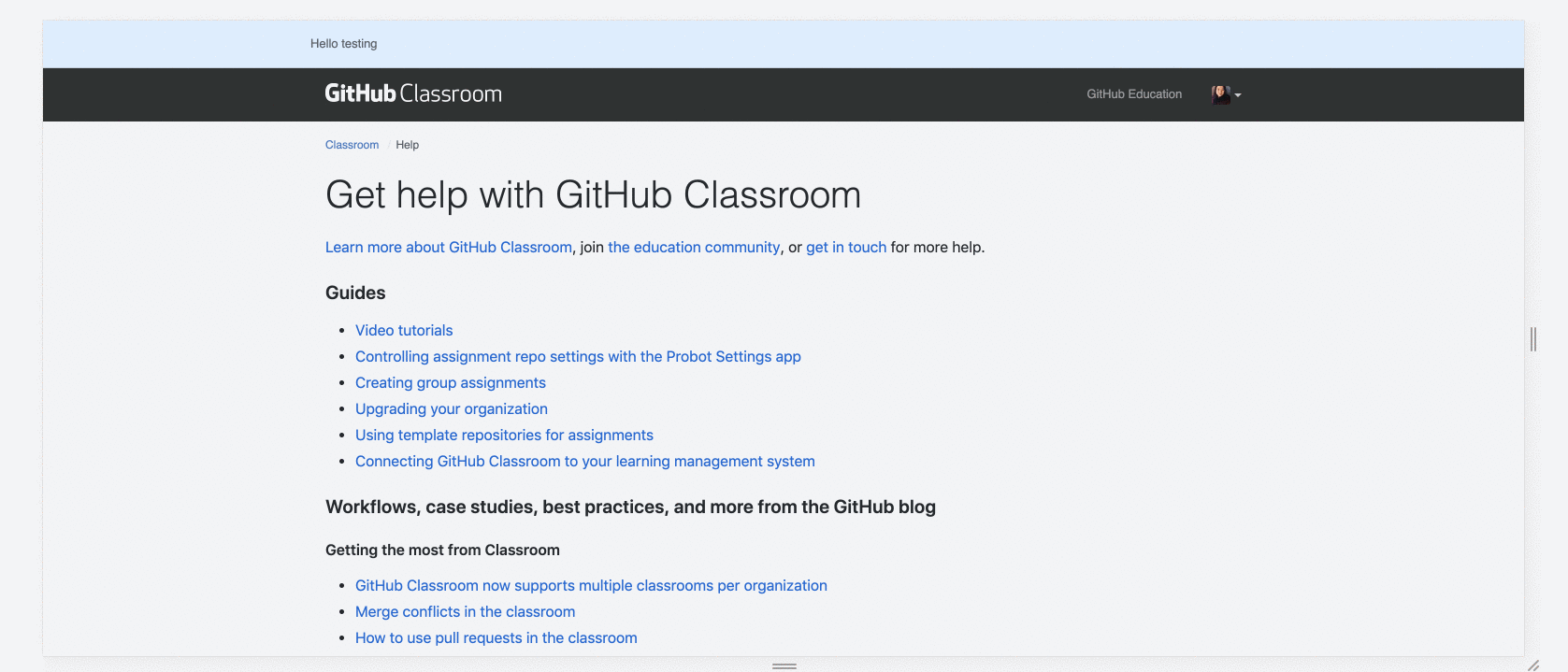Open Creating group assignments guide

451,383
